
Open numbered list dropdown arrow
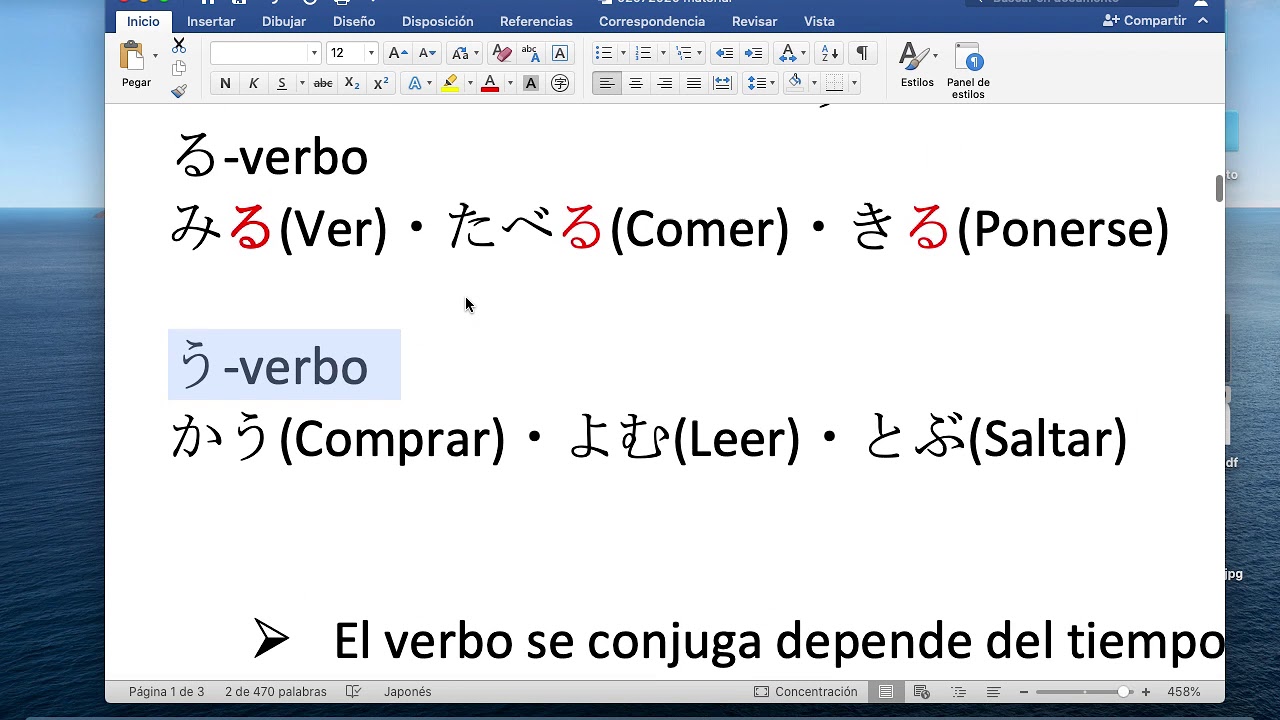point(662,53)
